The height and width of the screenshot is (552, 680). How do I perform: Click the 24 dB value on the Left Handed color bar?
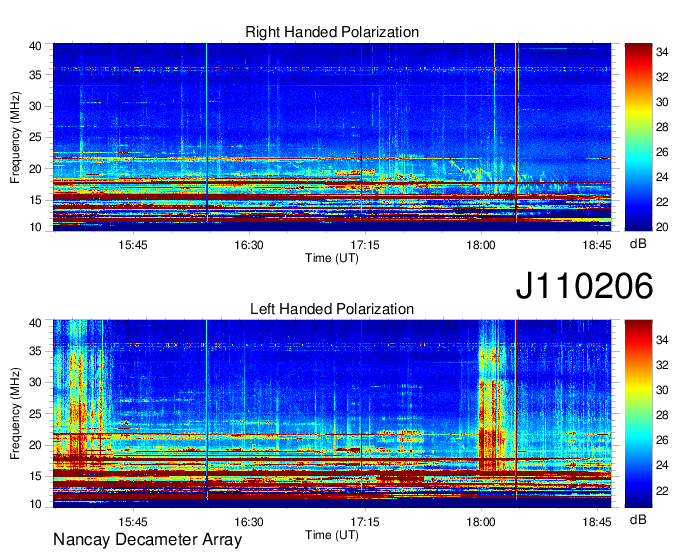[x=662, y=466]
